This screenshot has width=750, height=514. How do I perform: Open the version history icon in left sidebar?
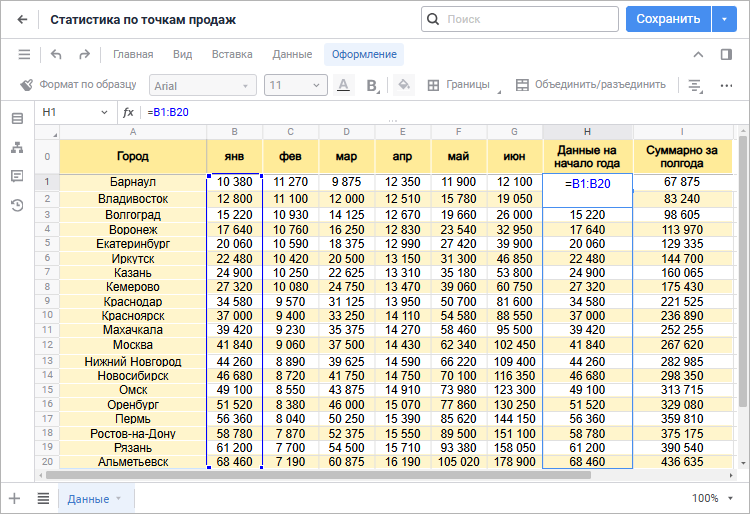17,205
